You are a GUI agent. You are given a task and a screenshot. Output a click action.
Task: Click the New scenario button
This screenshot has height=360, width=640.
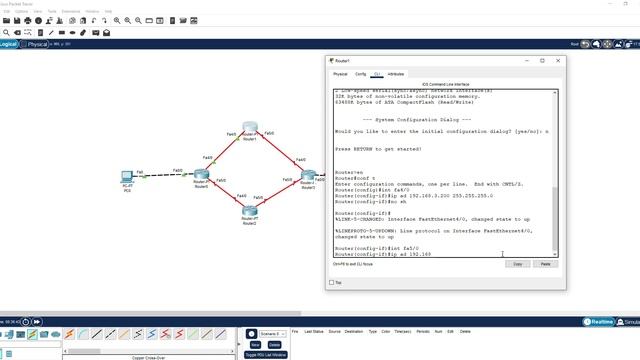(x=255, y=345)
